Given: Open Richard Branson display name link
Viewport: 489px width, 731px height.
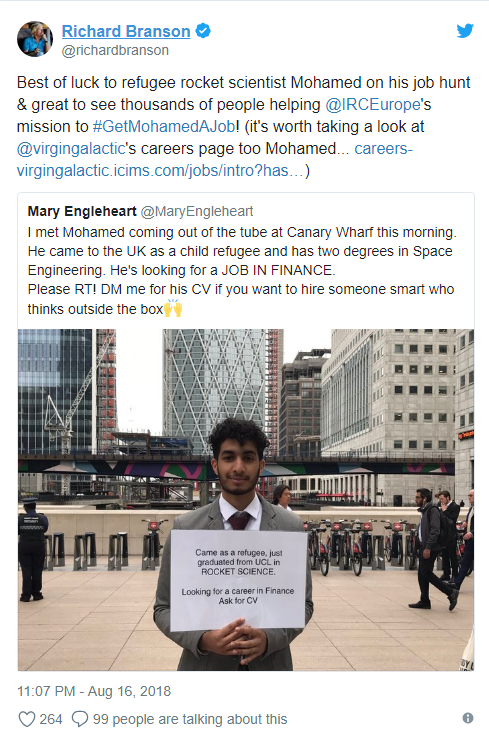Looking at the screenshot, I should tap(126, 31).
